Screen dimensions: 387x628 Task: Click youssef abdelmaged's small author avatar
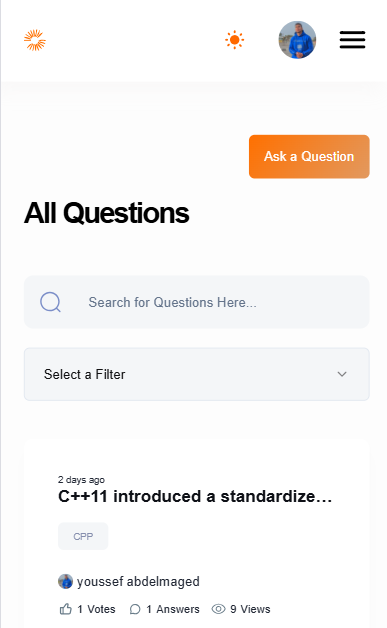coord(65,581)
